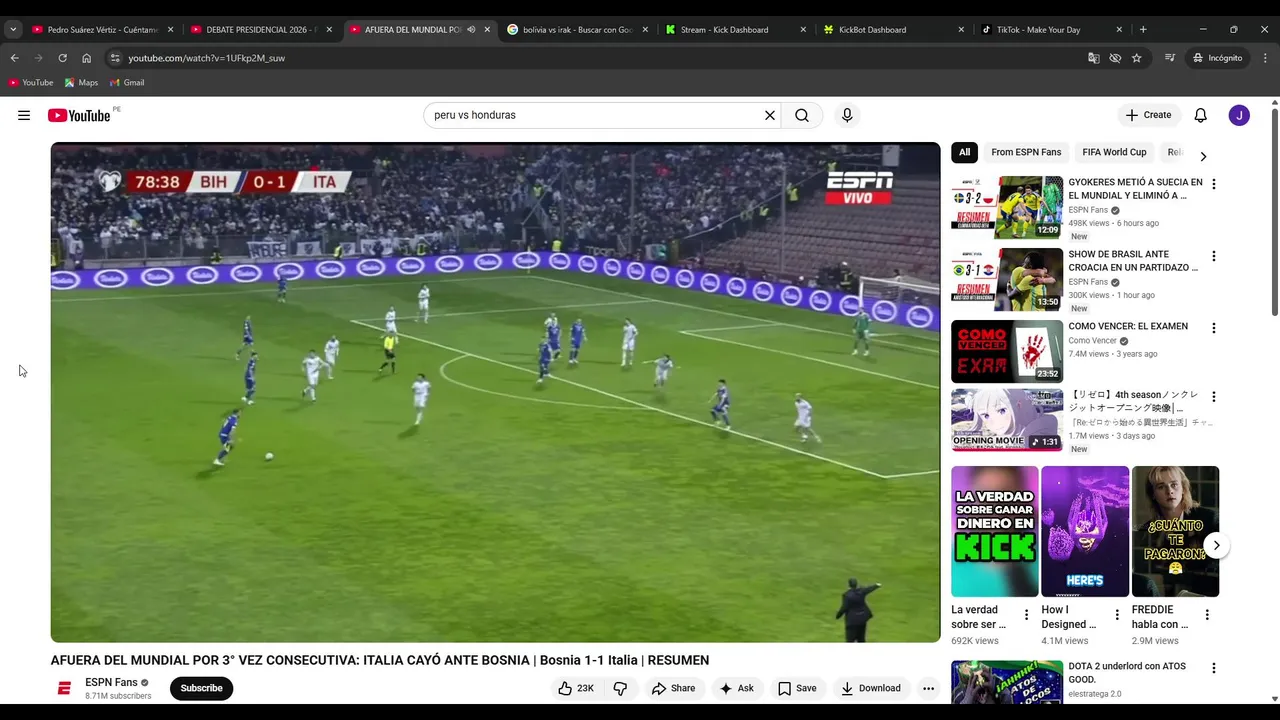The height and width of the screenshot is (720, 1280).
Task: Subscribe to the ESPN Fans channel
Action: 201,688
